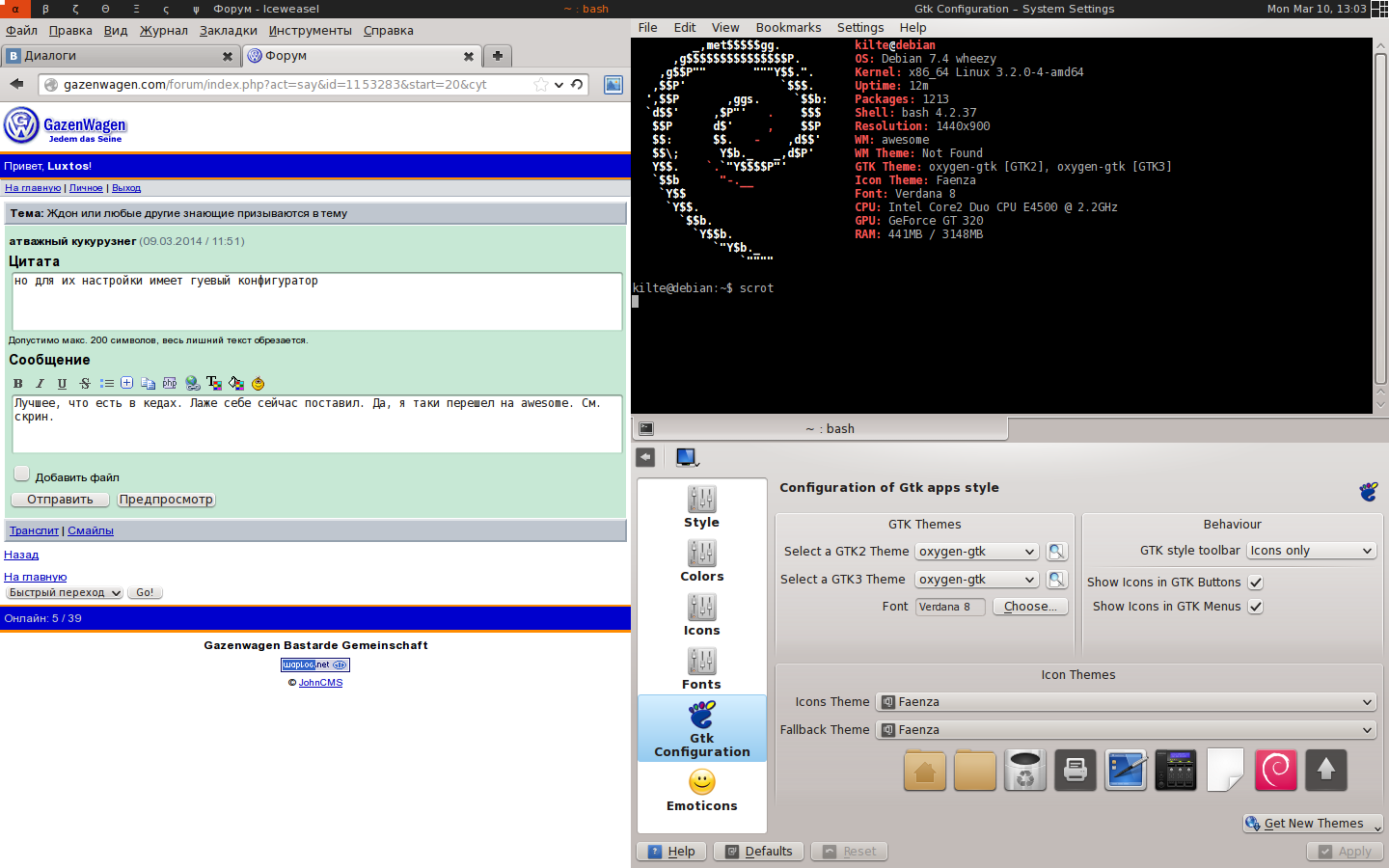Insert a bullet list in forum message

(106, 383)
